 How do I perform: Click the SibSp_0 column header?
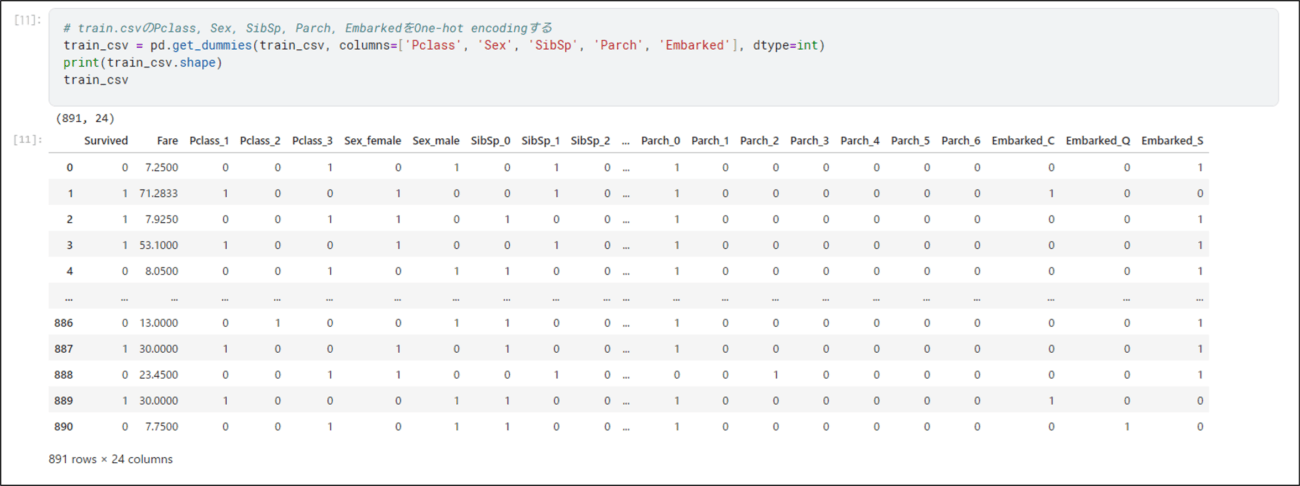(491, 141)
